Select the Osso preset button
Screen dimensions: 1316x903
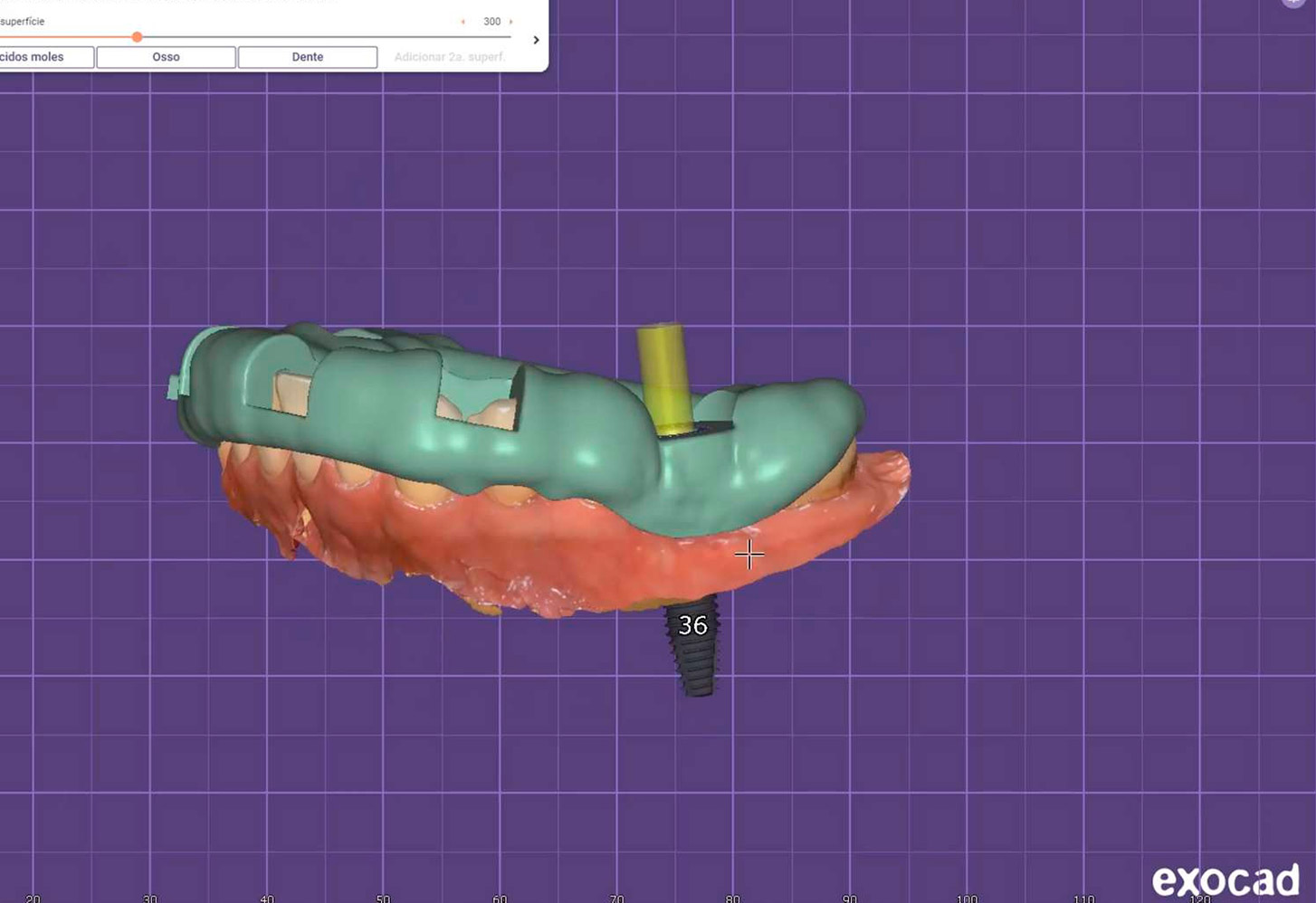pyautogui.click(x=166, y=57)
